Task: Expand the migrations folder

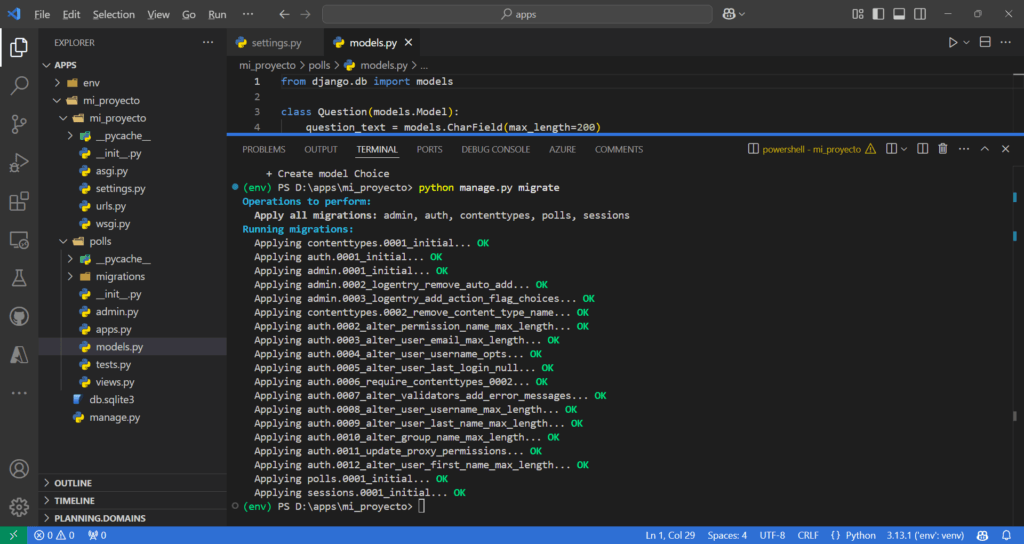Action: coord(70,276)
